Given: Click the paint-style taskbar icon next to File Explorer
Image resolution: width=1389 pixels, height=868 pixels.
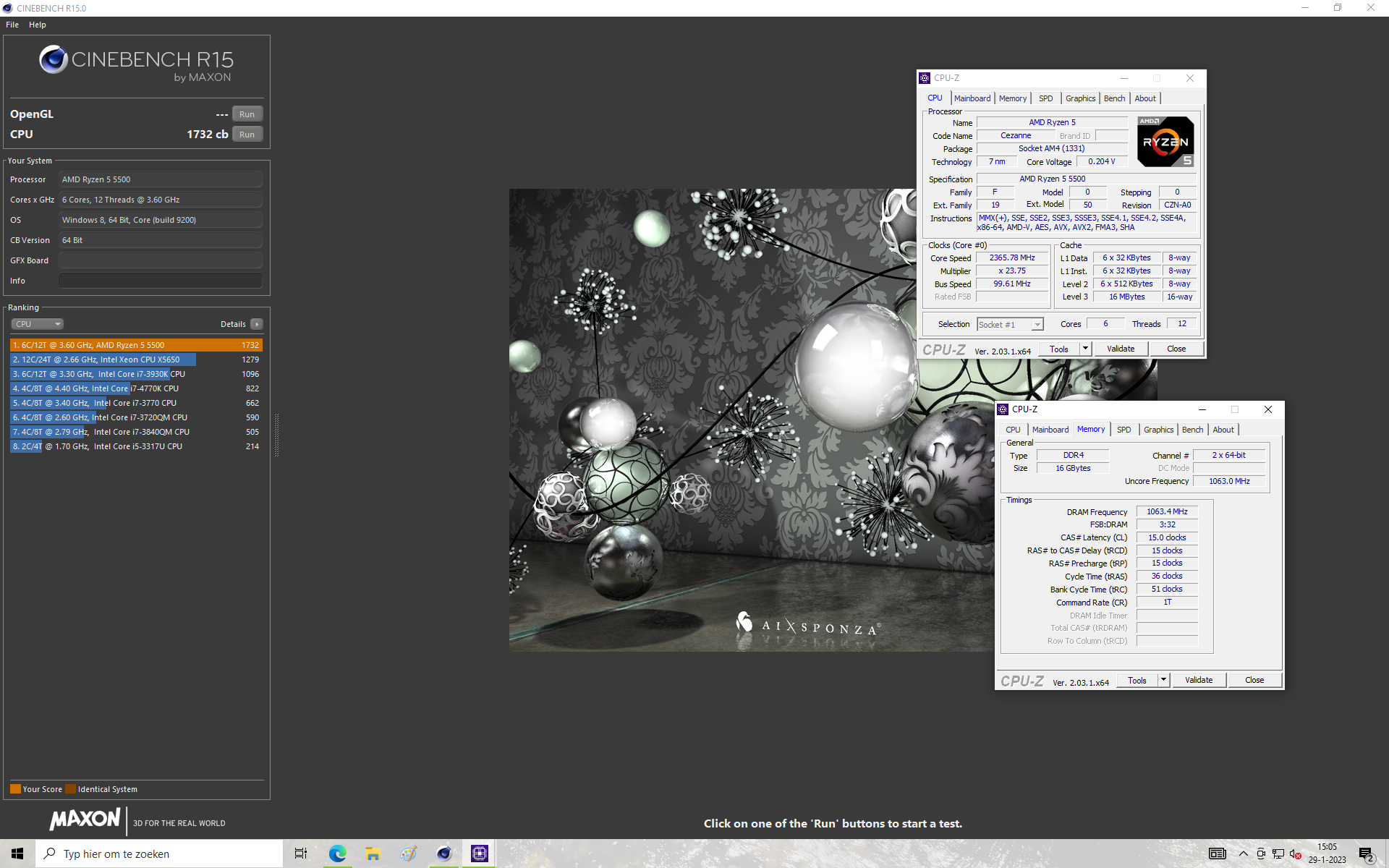Looking at the screenshot, I should pyautogui.click(x=409, y=854).
